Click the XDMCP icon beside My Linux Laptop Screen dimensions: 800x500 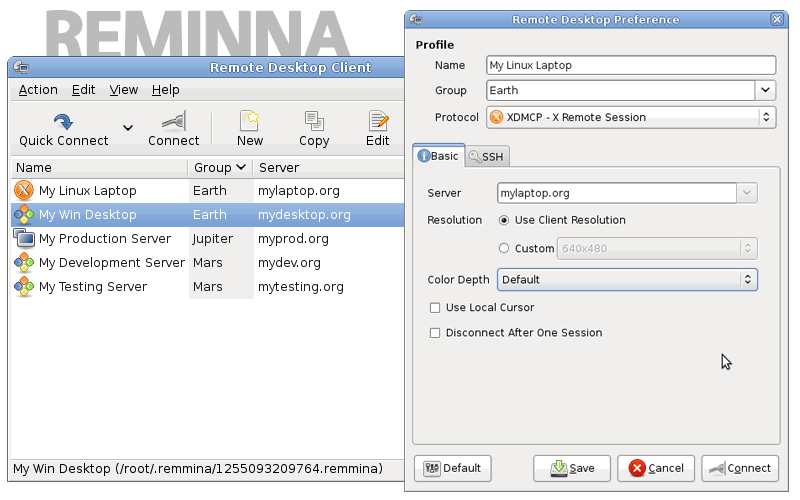click(x=24, y=190)
